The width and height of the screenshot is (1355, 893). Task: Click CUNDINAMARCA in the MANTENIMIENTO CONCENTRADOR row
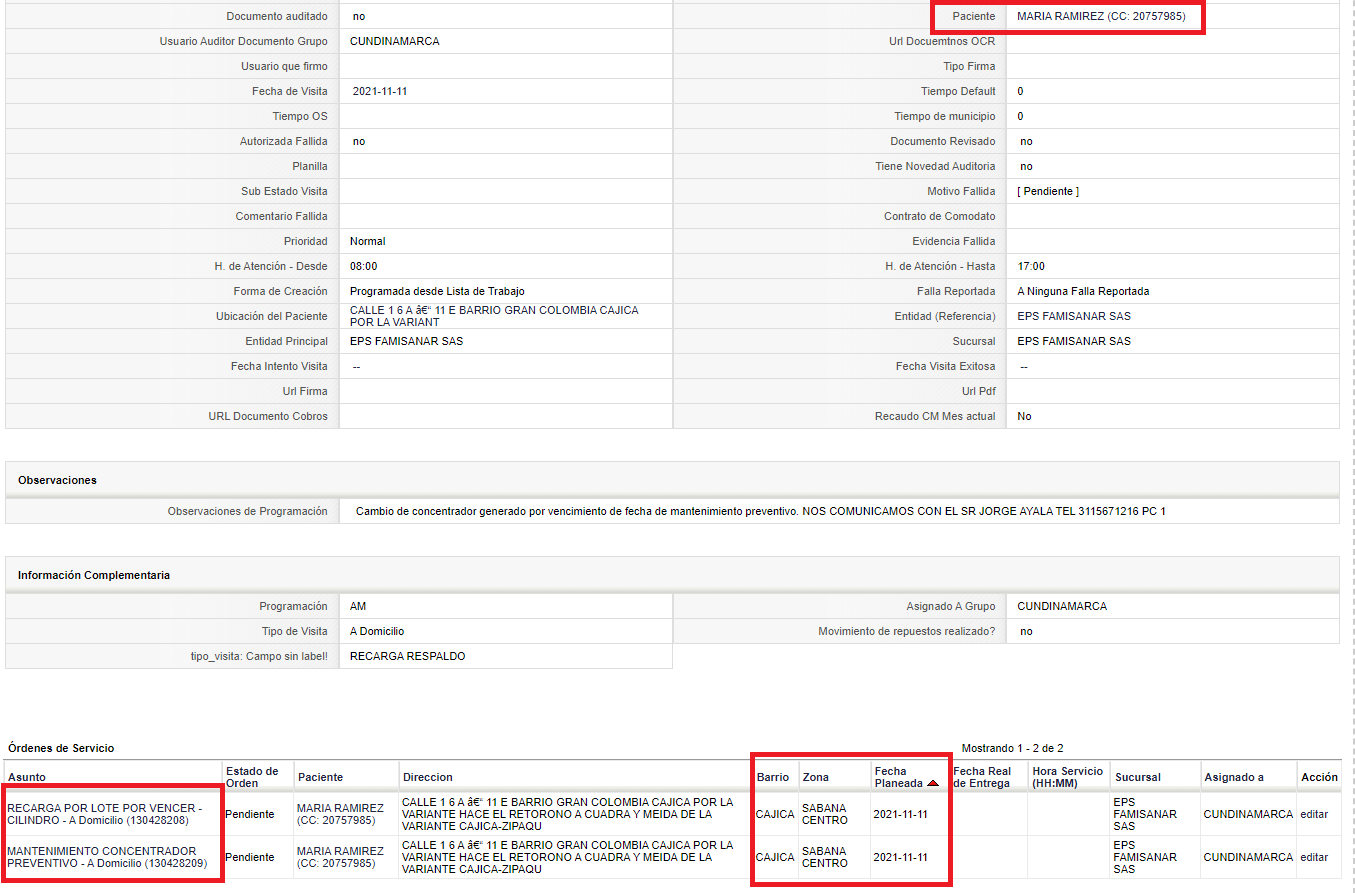pyautogui.click(x=1248, y=857)
